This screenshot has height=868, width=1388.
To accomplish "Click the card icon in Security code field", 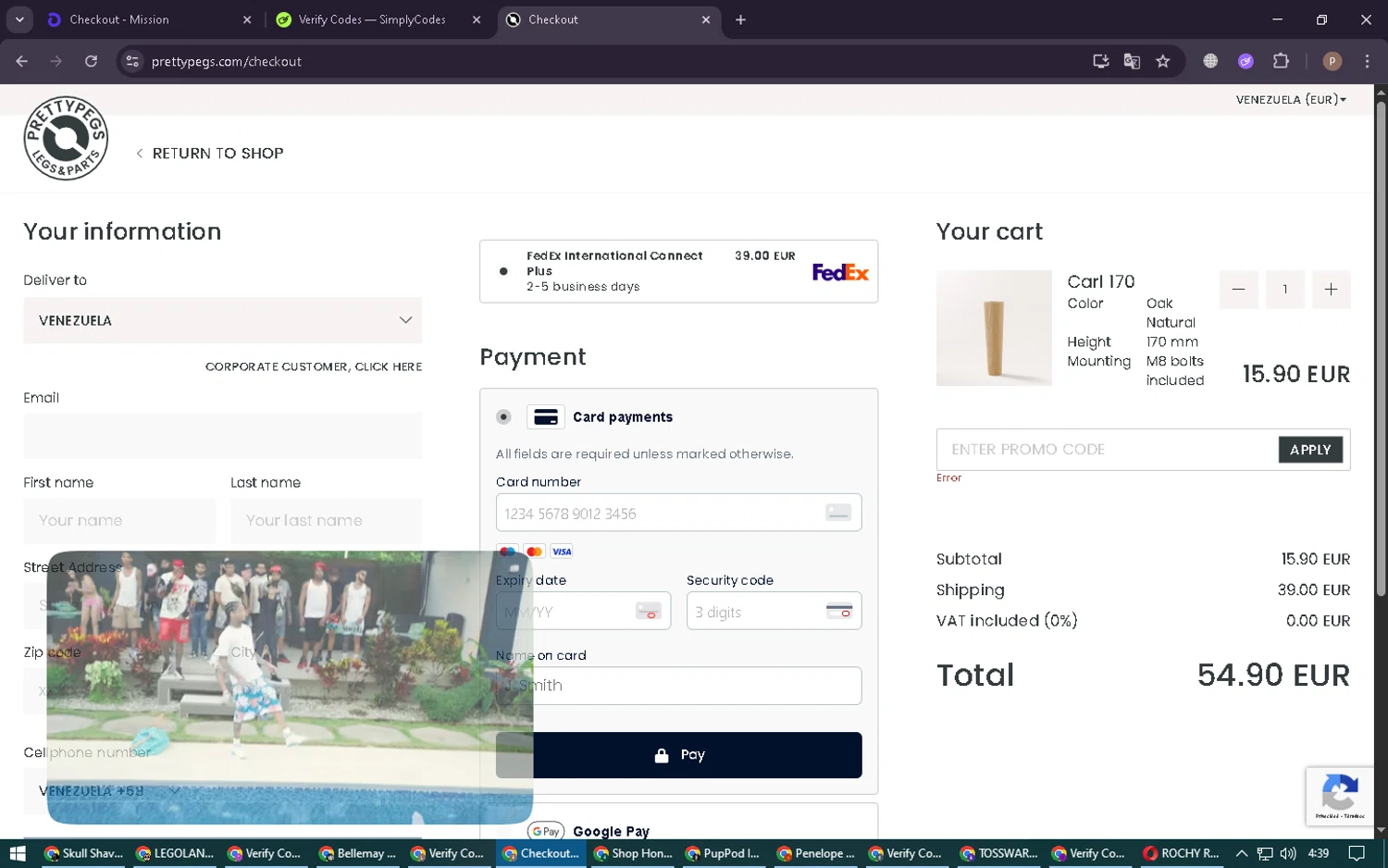I will tap(839, 612).
